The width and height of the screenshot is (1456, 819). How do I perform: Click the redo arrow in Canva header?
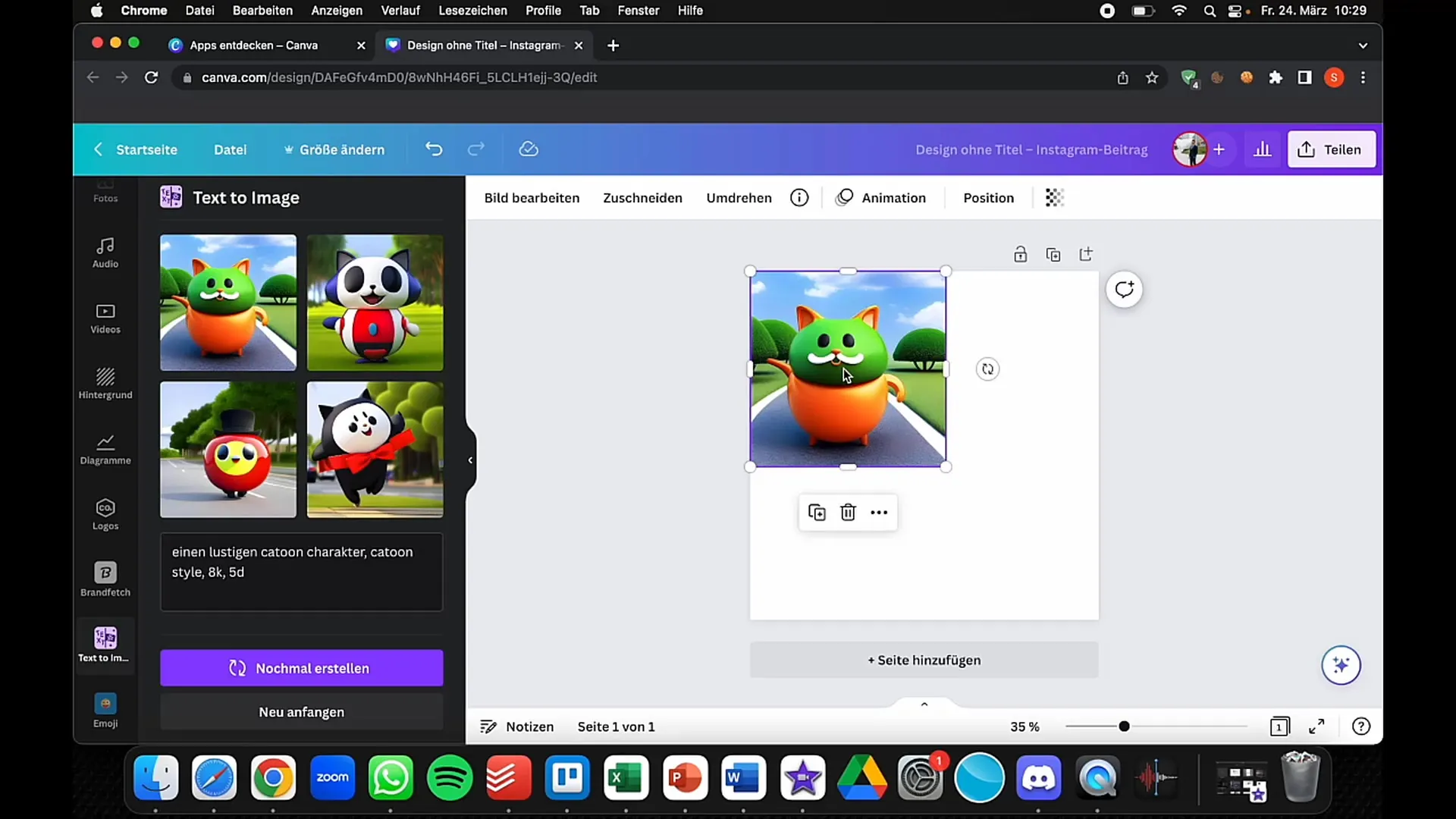click(476, 149)
